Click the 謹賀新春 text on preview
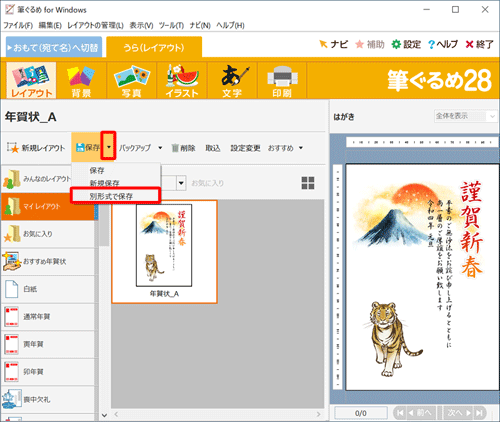 coord(472,230)
